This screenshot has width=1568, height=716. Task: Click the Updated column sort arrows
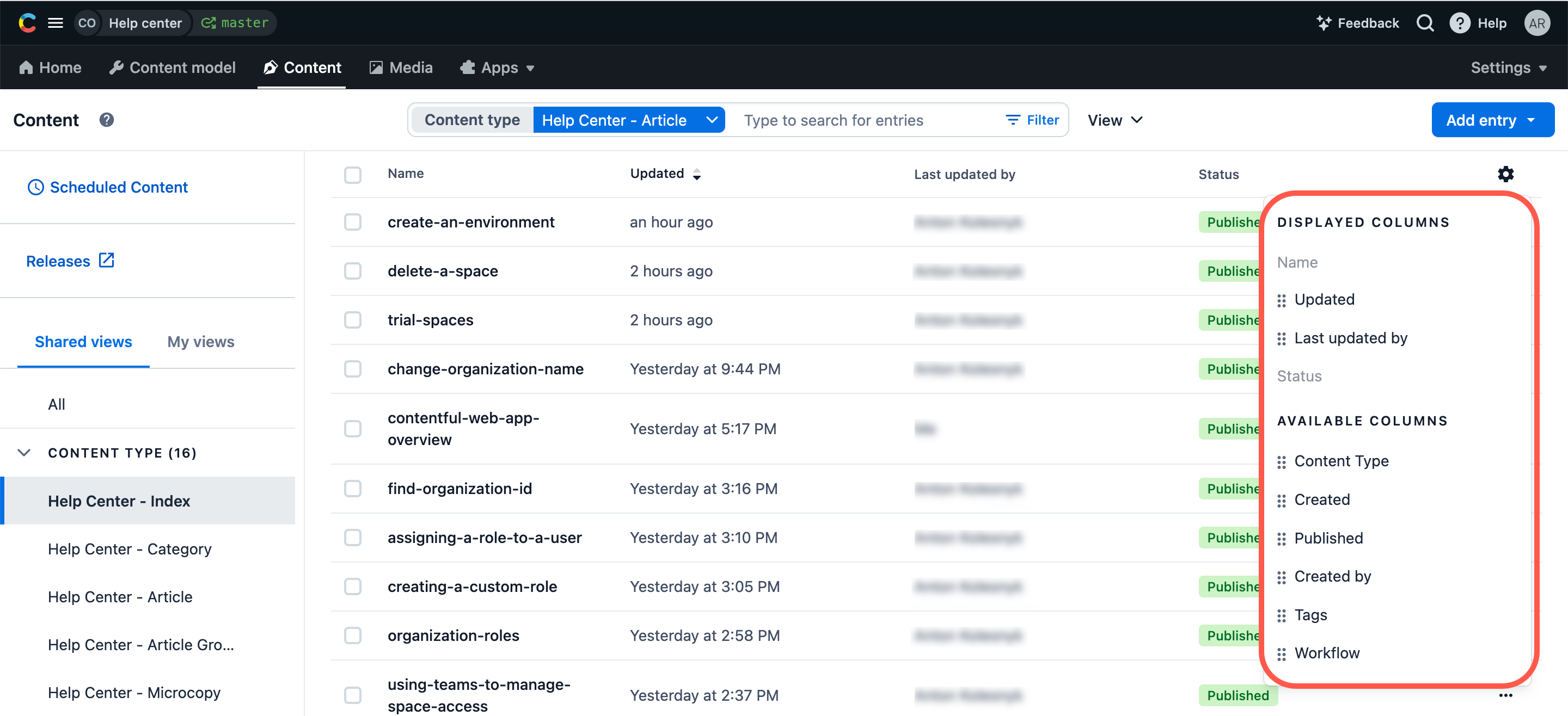697,175
